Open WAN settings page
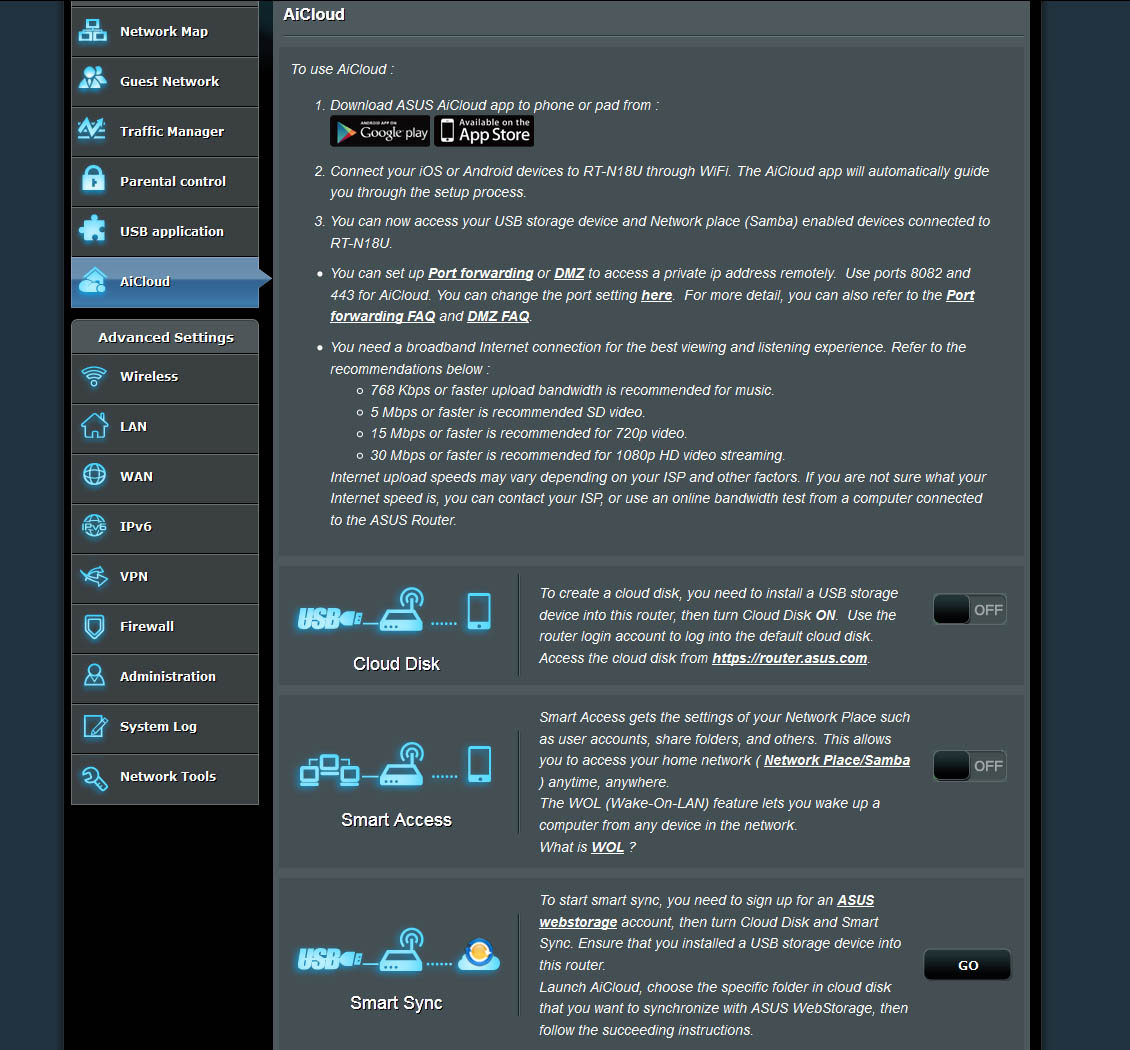 click(165, 477)
